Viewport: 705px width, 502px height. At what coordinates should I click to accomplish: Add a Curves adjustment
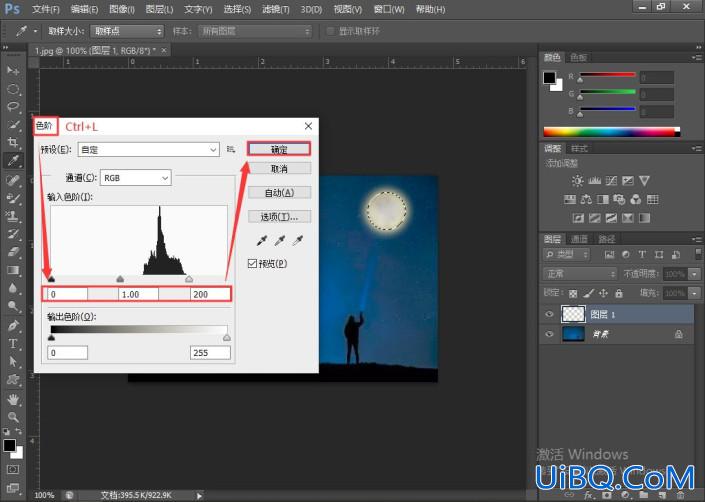click(x=611, y=181)
